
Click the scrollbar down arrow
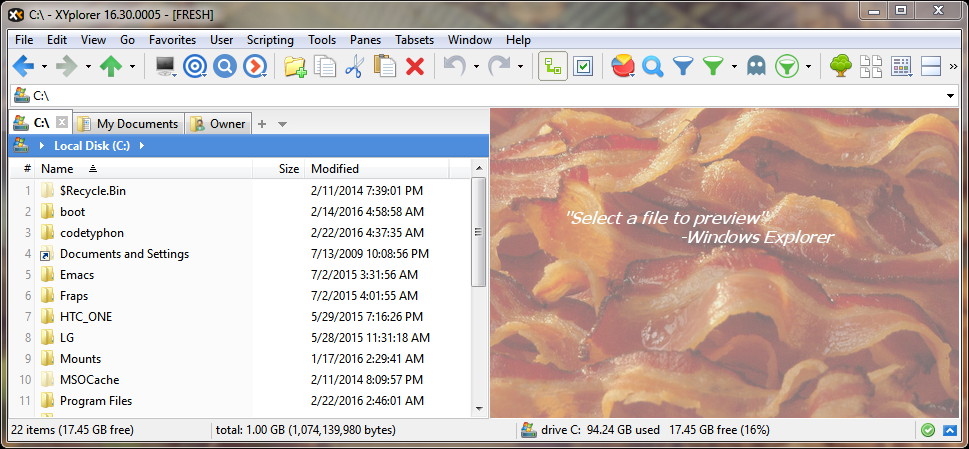pos(478,409)
